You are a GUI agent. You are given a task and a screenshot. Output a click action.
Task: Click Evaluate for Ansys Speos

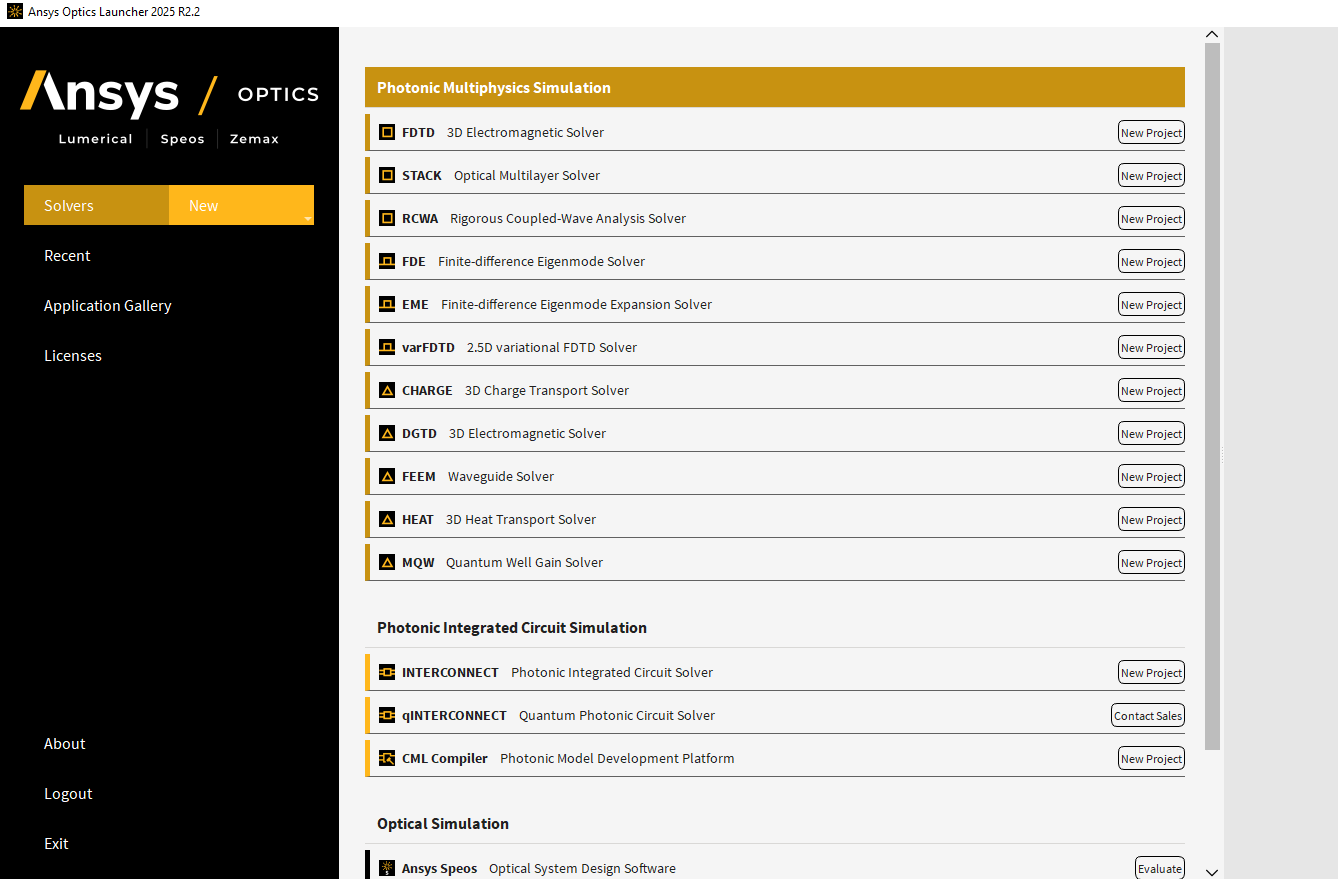(1160, 869)
